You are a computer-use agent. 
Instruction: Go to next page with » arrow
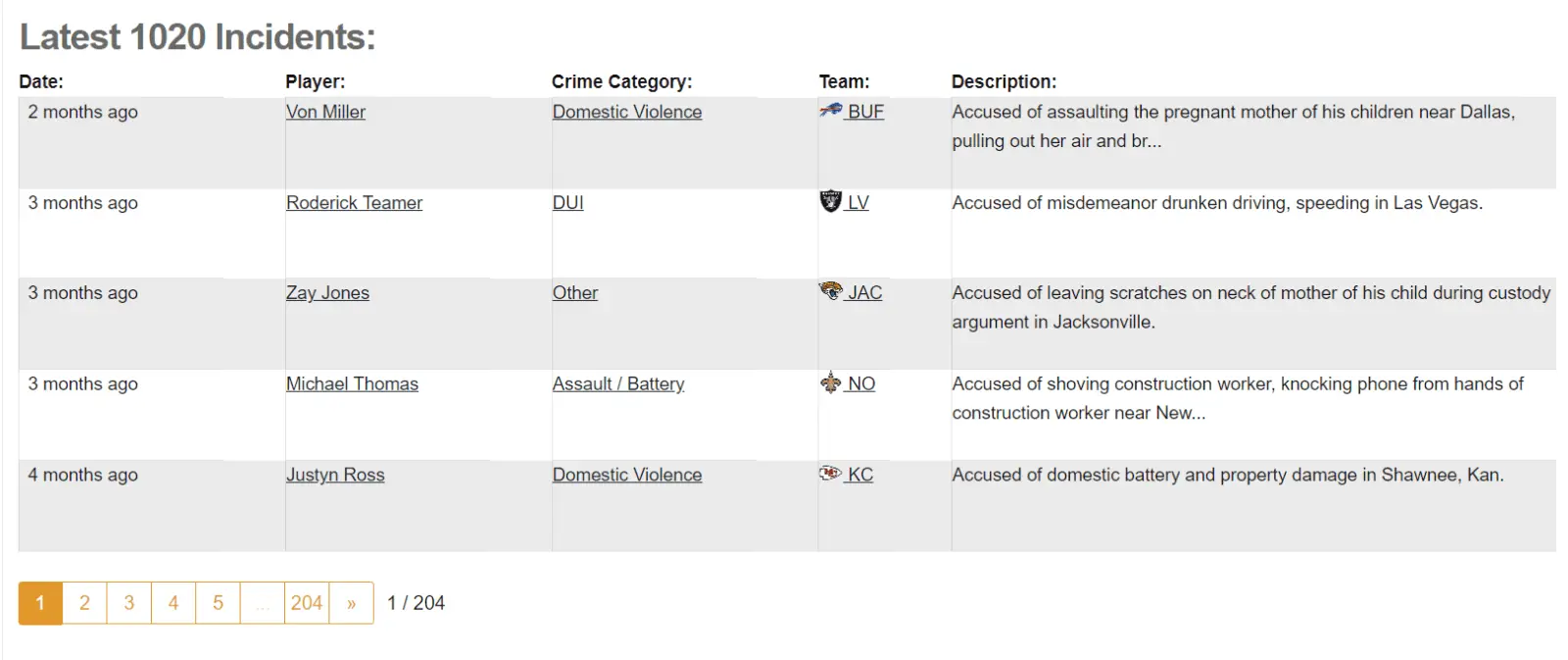point(351,603)
